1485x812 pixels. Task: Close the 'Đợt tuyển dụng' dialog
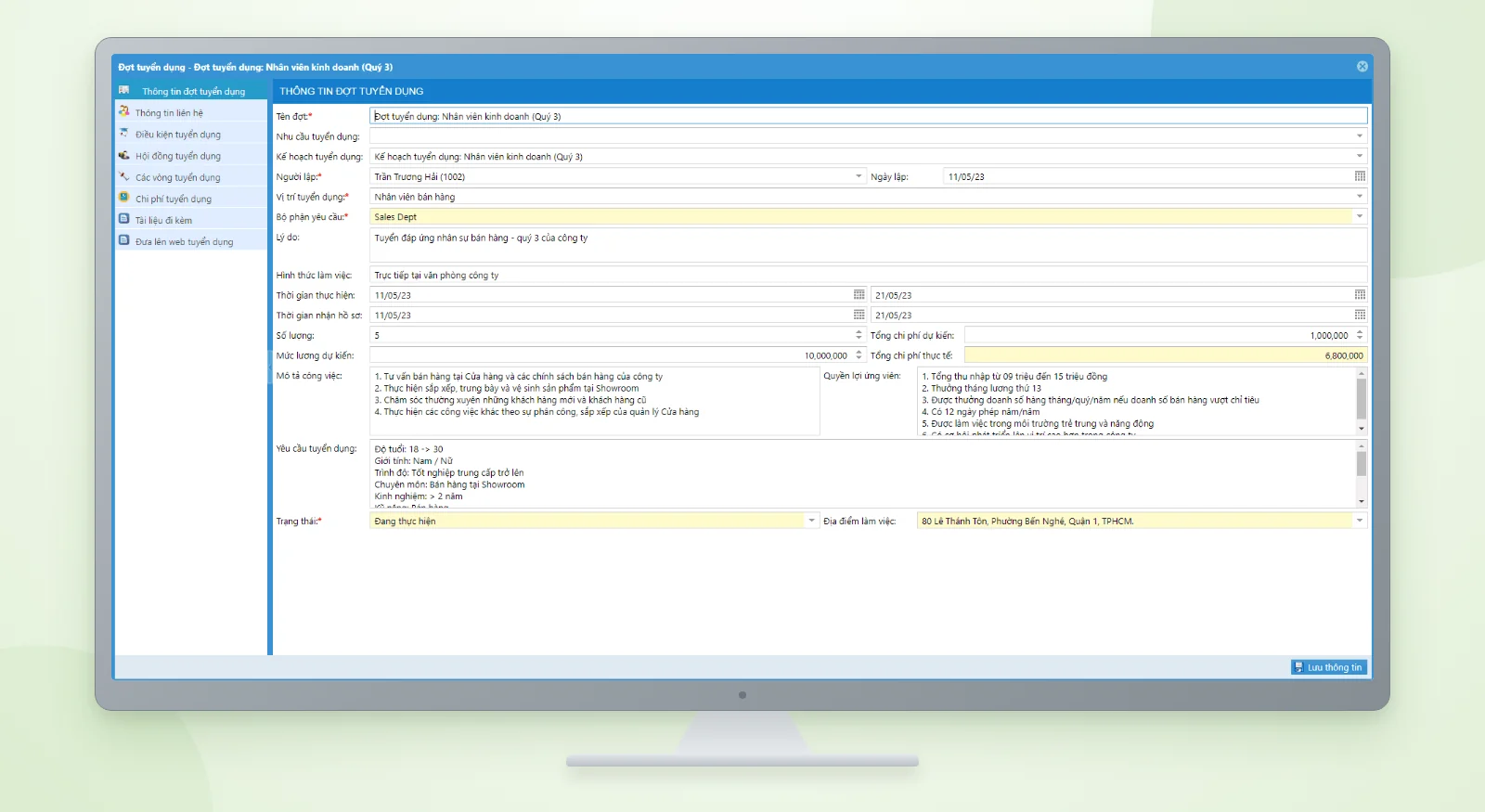(x=1362, y=67)
